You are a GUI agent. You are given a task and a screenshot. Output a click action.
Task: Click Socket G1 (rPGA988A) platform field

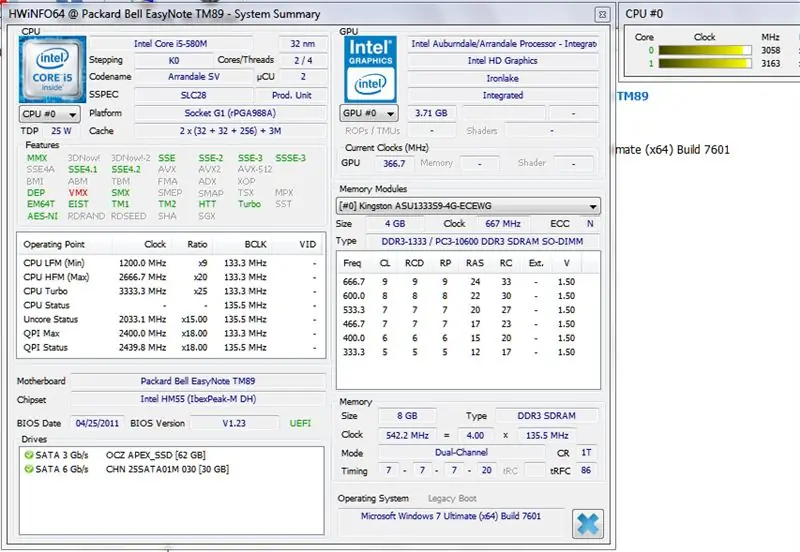coord(230,113)
